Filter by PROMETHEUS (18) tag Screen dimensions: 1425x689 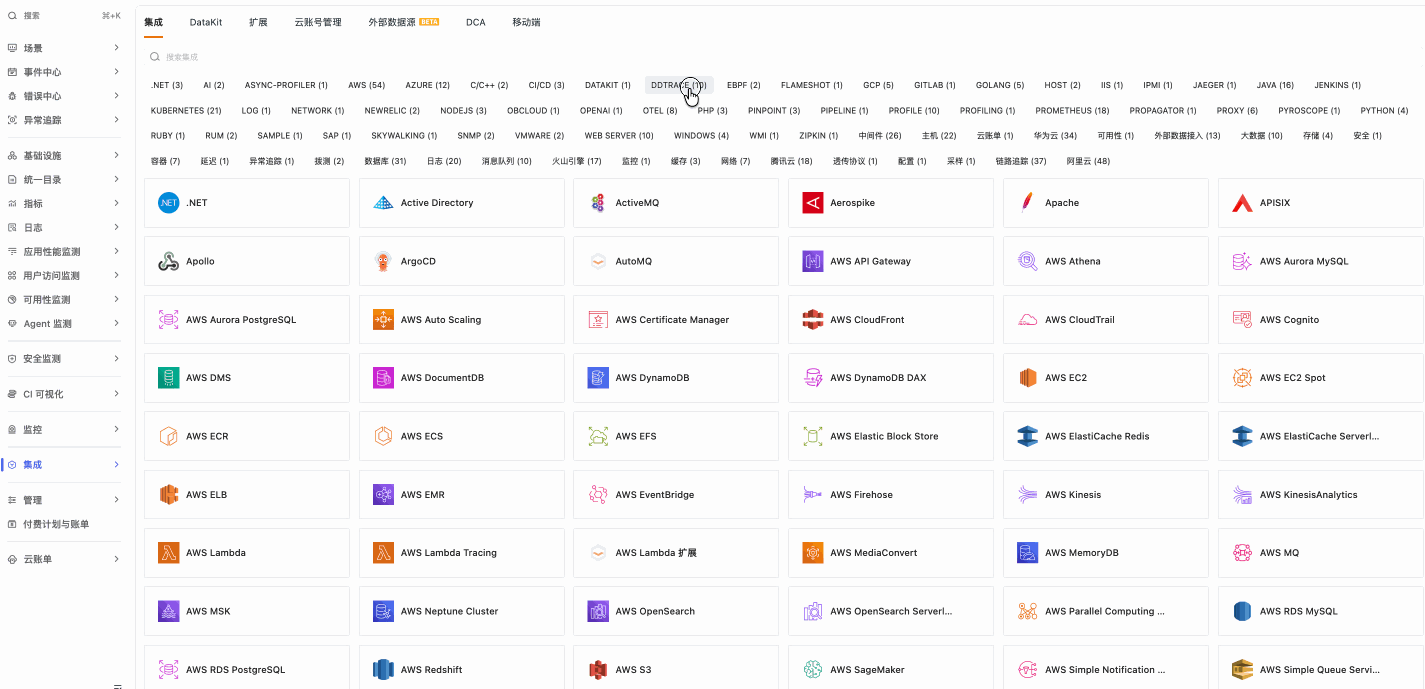1072,111
